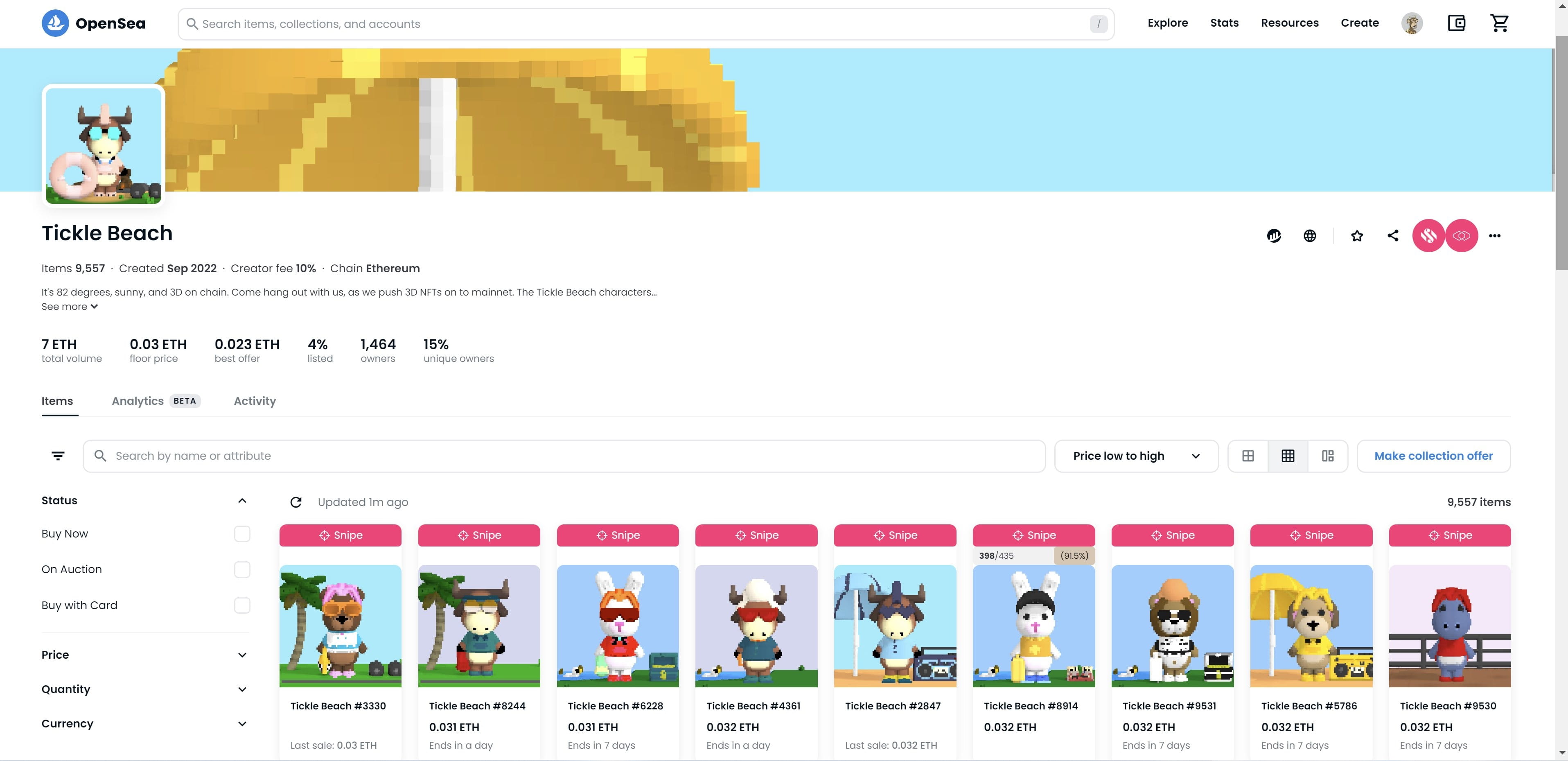Click the star watchlist icon
This screenshot has height=761, width=1568.
1357,236
